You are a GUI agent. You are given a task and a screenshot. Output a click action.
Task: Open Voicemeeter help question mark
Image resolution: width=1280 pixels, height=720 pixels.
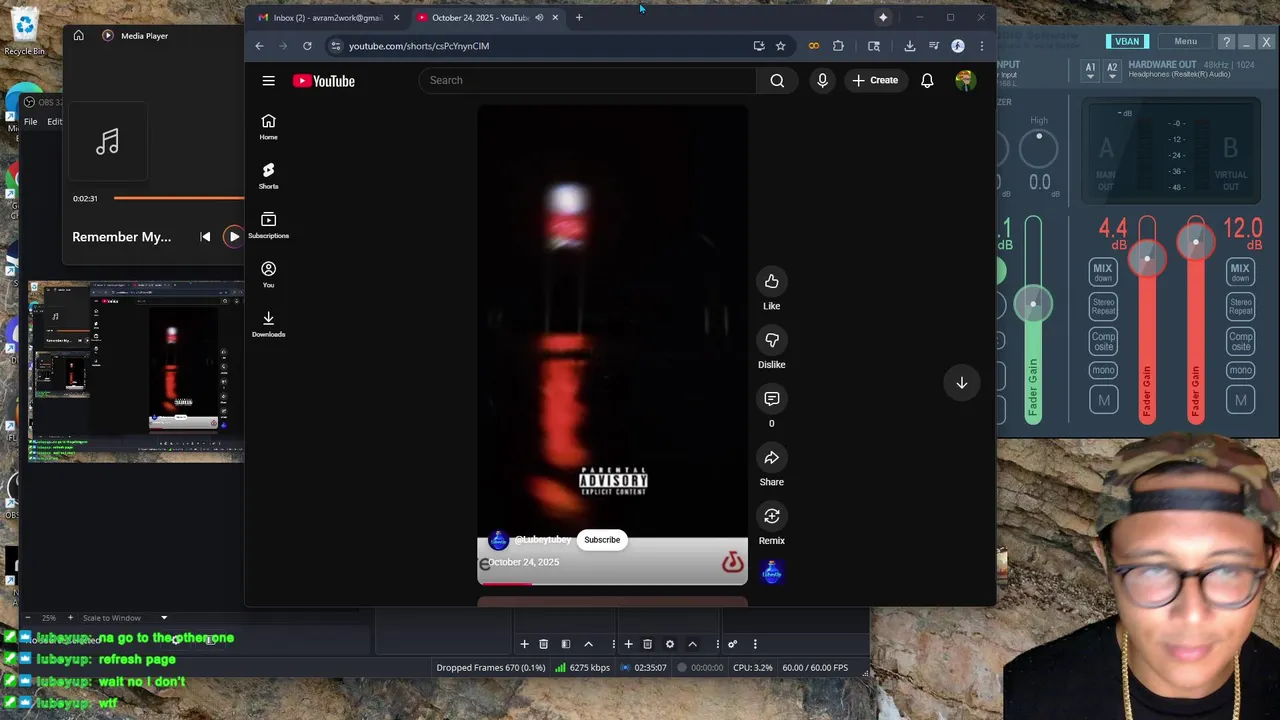pos(1226,42)
